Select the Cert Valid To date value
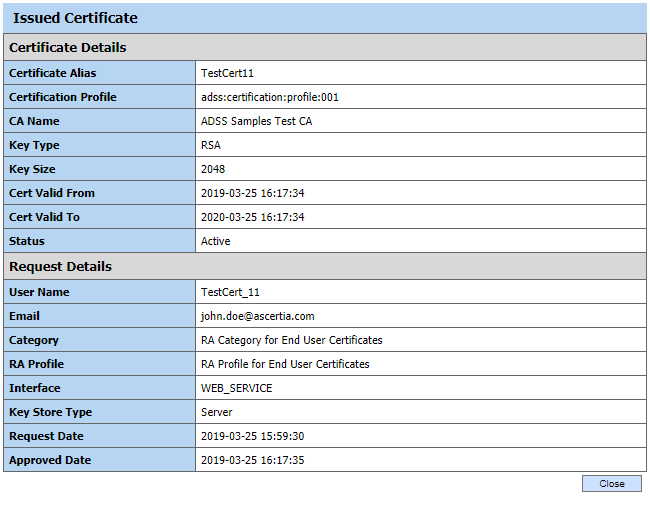This screenshot has width=650, height=508. (252, 217)
